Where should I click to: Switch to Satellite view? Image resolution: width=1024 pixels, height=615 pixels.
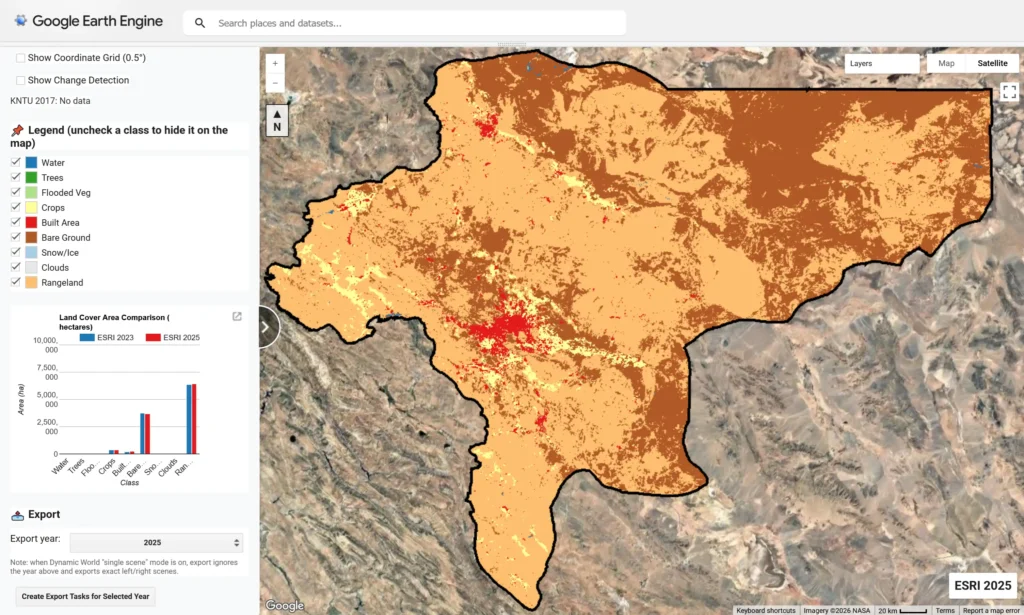pos(992,63)
